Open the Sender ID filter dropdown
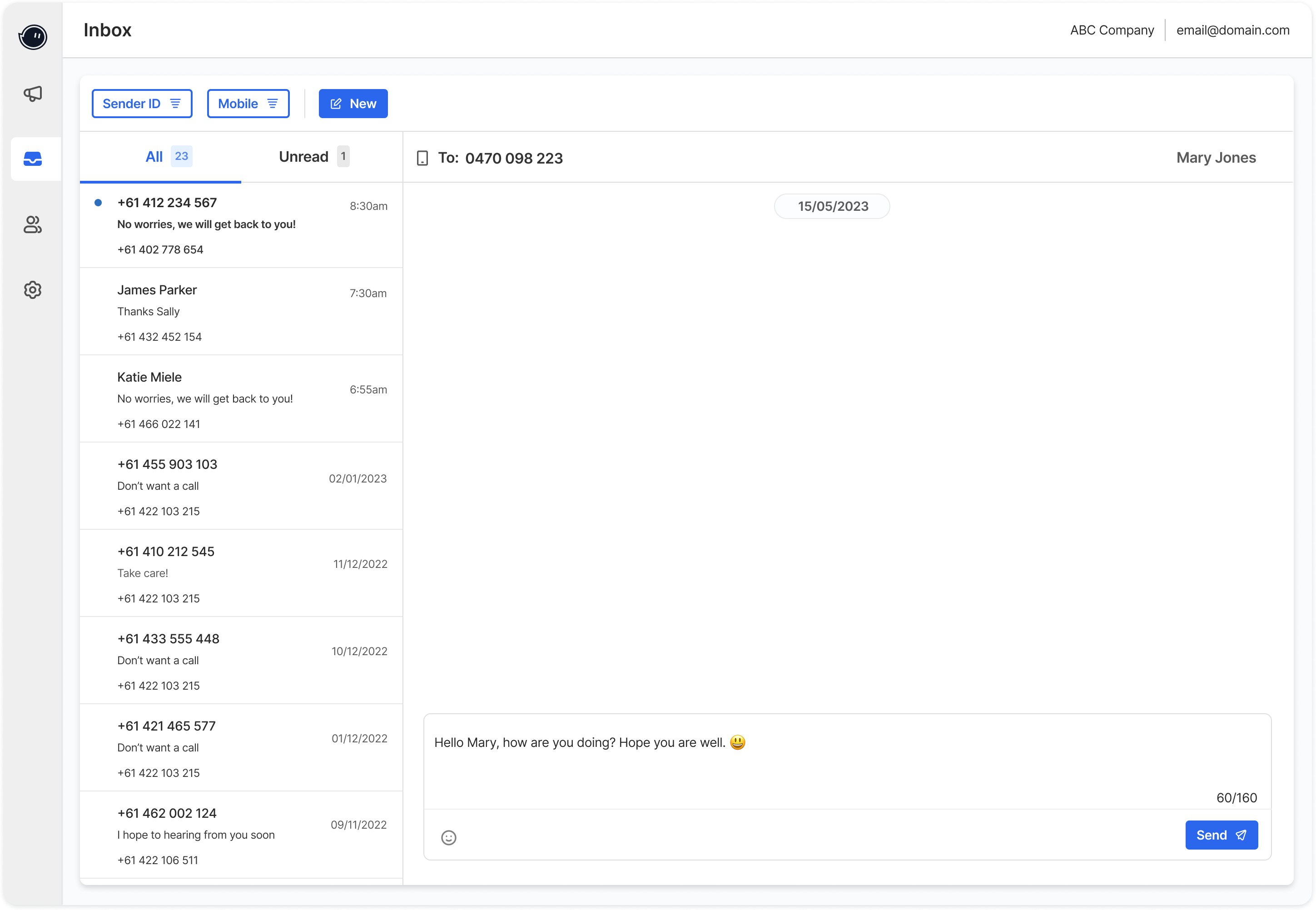Viewport: 1316px width, 910px height. tap(142, 104)
